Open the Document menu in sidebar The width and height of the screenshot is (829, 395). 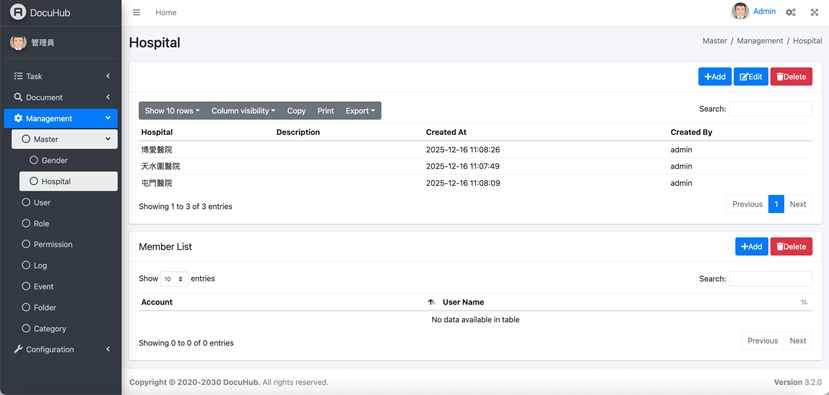61,97
